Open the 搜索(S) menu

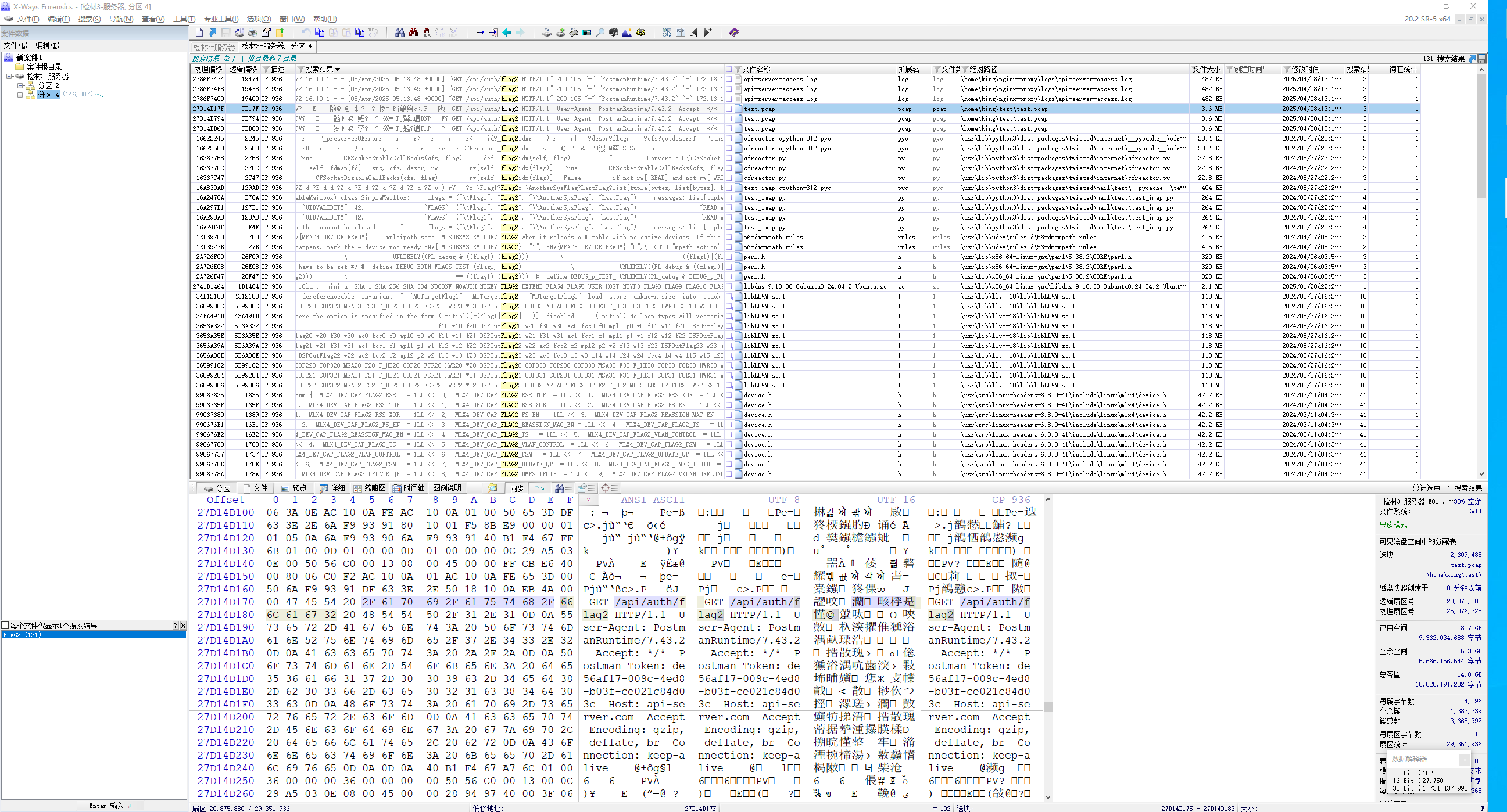[90, 19]
